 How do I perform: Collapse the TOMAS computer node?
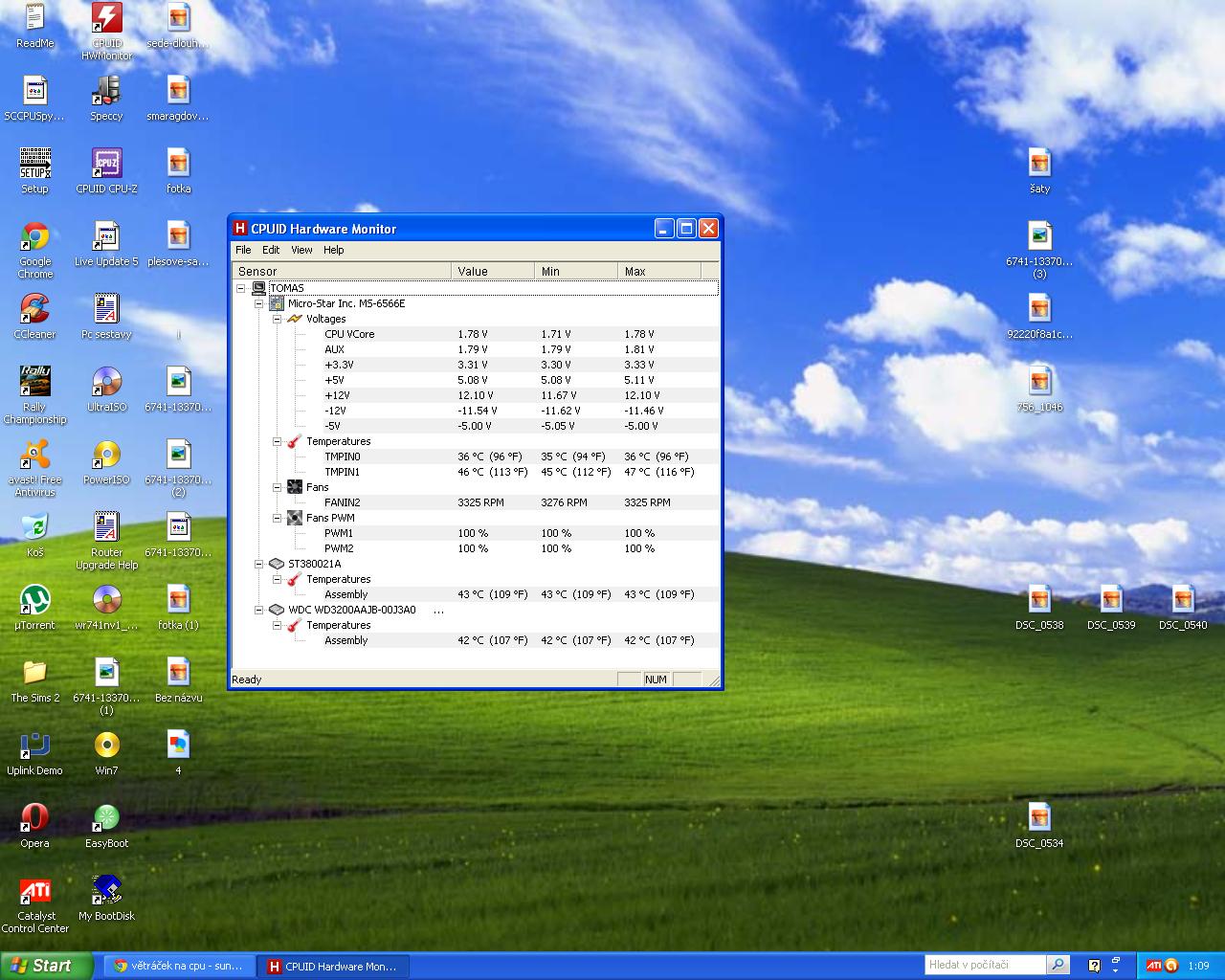[241, 288]
